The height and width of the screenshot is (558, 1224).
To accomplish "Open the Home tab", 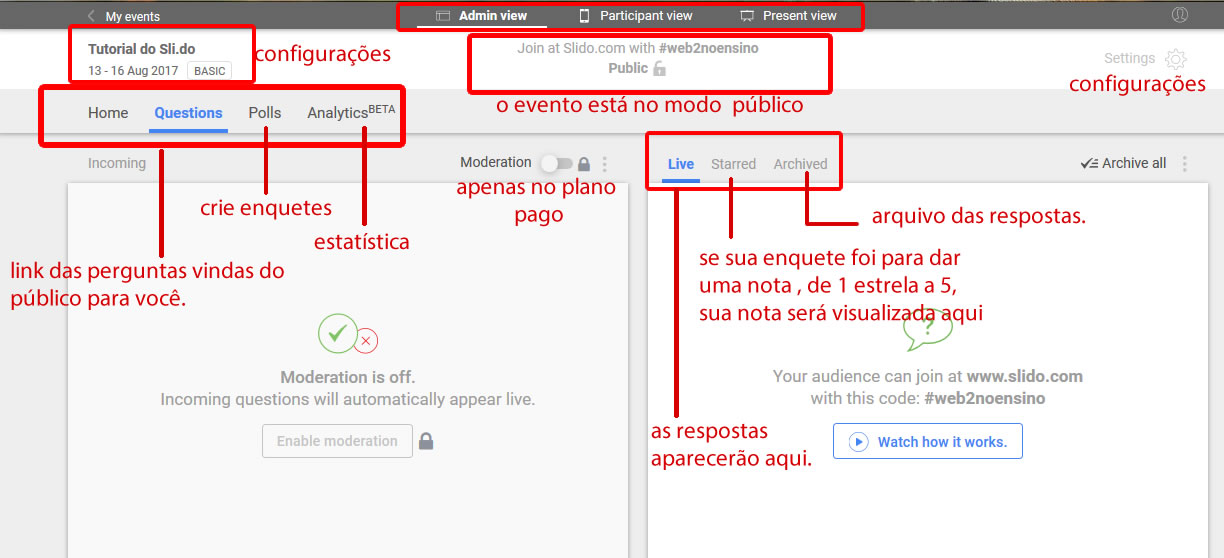I will 108,113.
